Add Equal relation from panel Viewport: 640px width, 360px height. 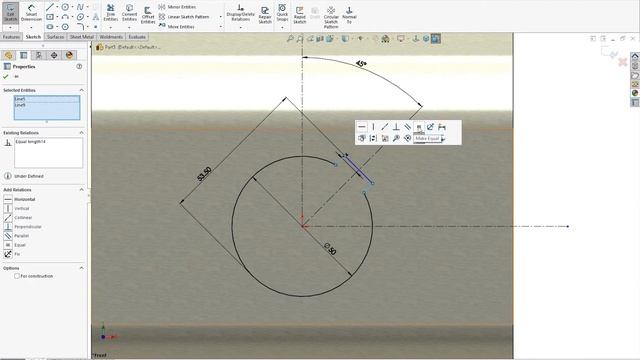point(15,245)
